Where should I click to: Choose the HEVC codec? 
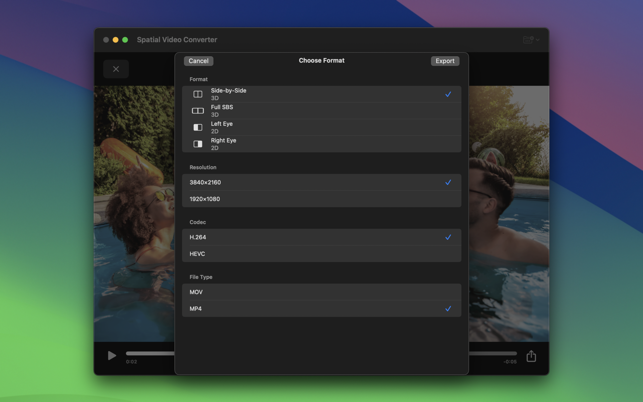(322, 254)
